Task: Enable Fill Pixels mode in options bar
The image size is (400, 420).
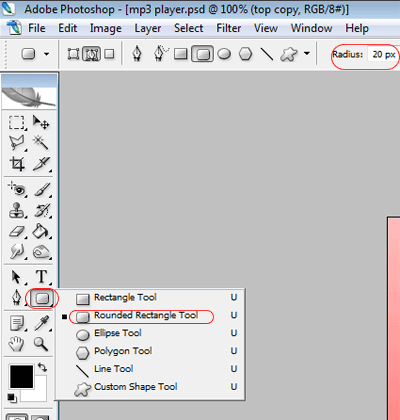Action: pos(109,54)
